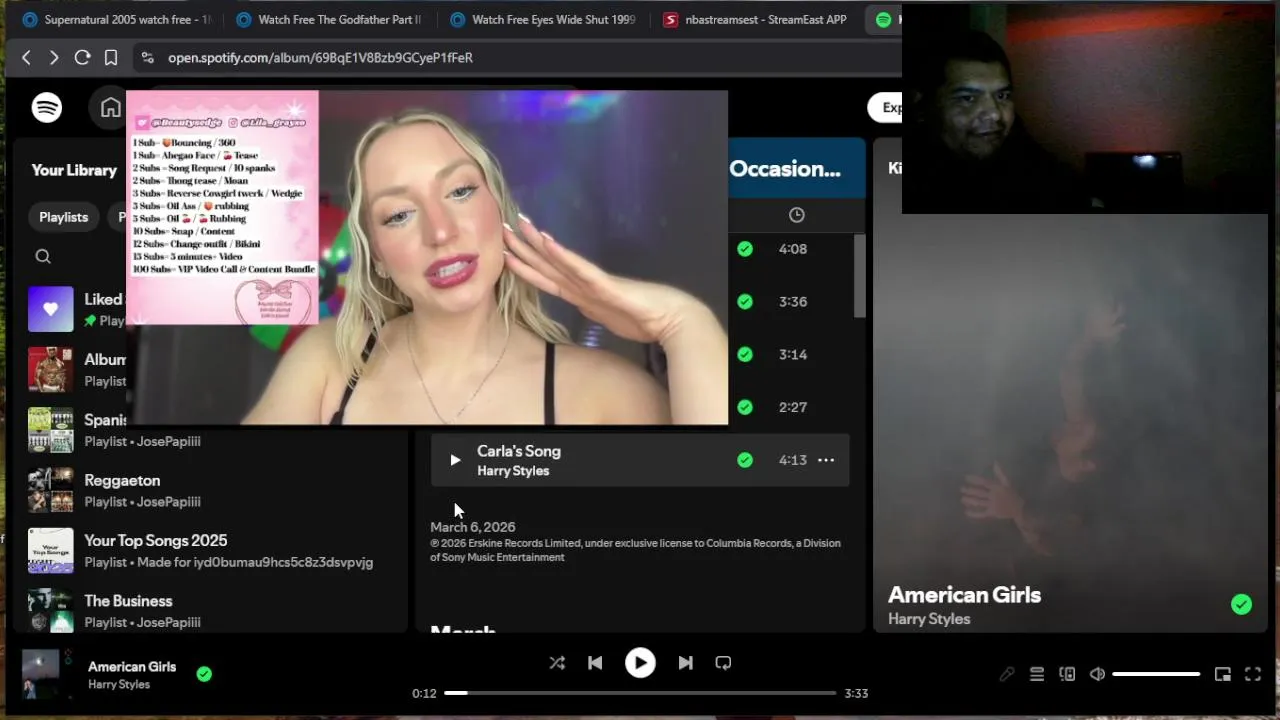Open the Reggaeton playlist

tap(212, 490)
